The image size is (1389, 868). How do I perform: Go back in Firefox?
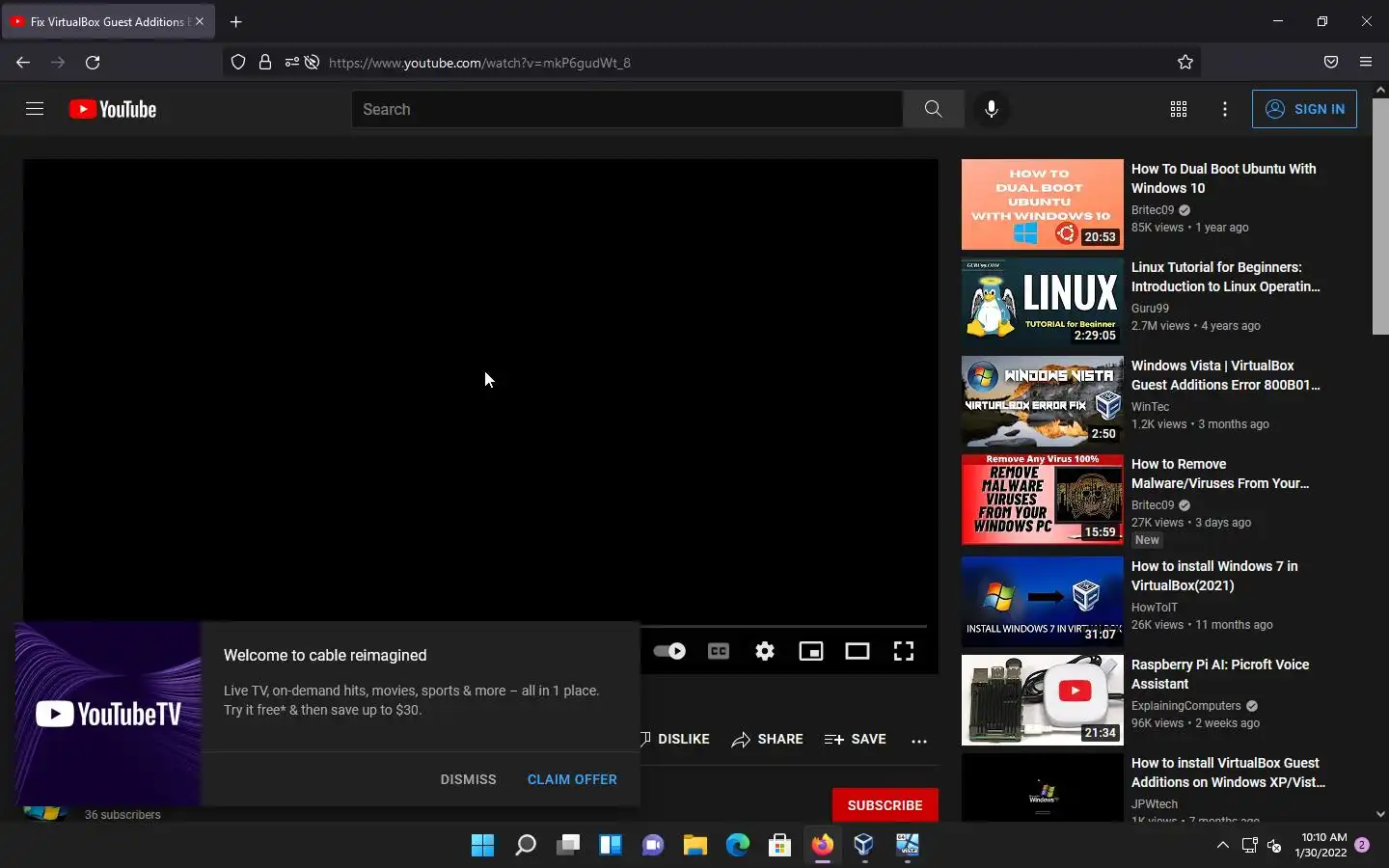pos(23,63)
